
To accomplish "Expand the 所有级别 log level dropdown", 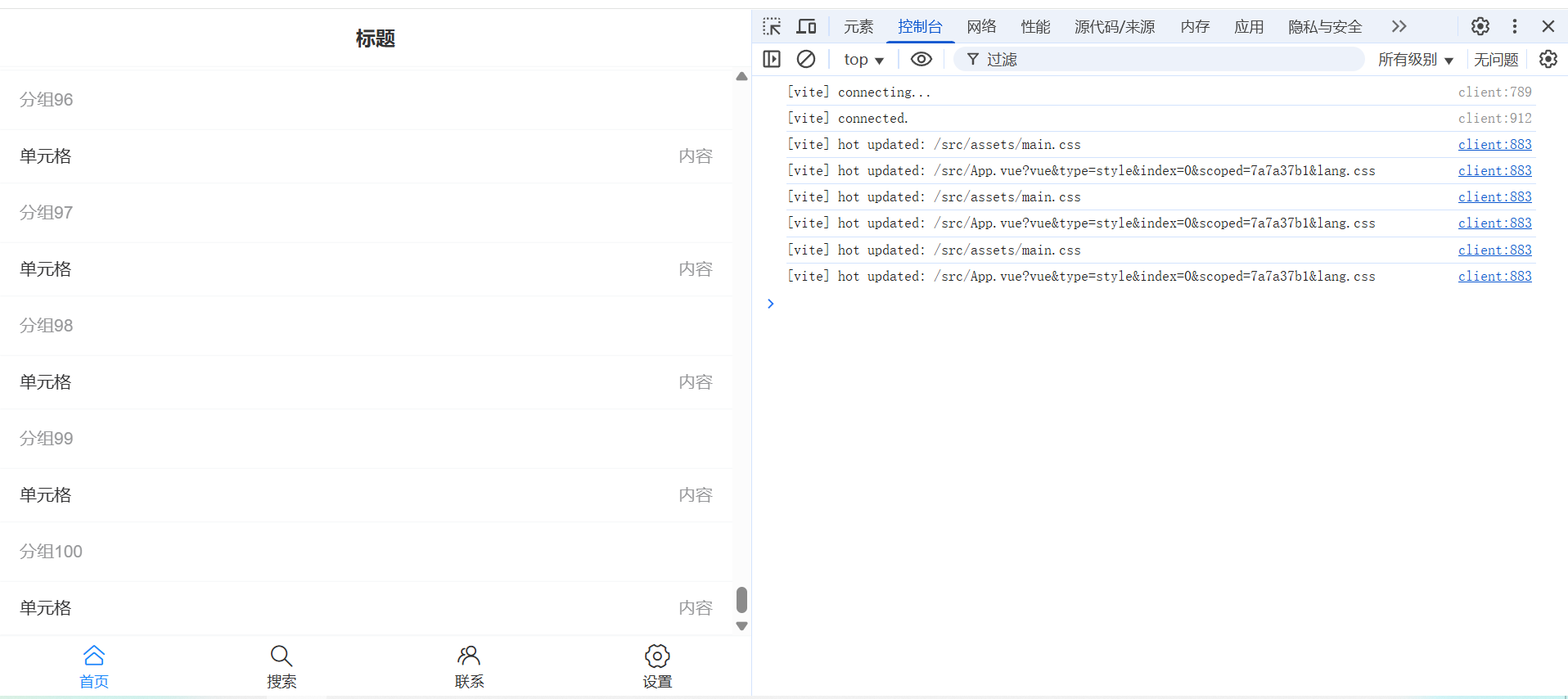I will 1415,60.
